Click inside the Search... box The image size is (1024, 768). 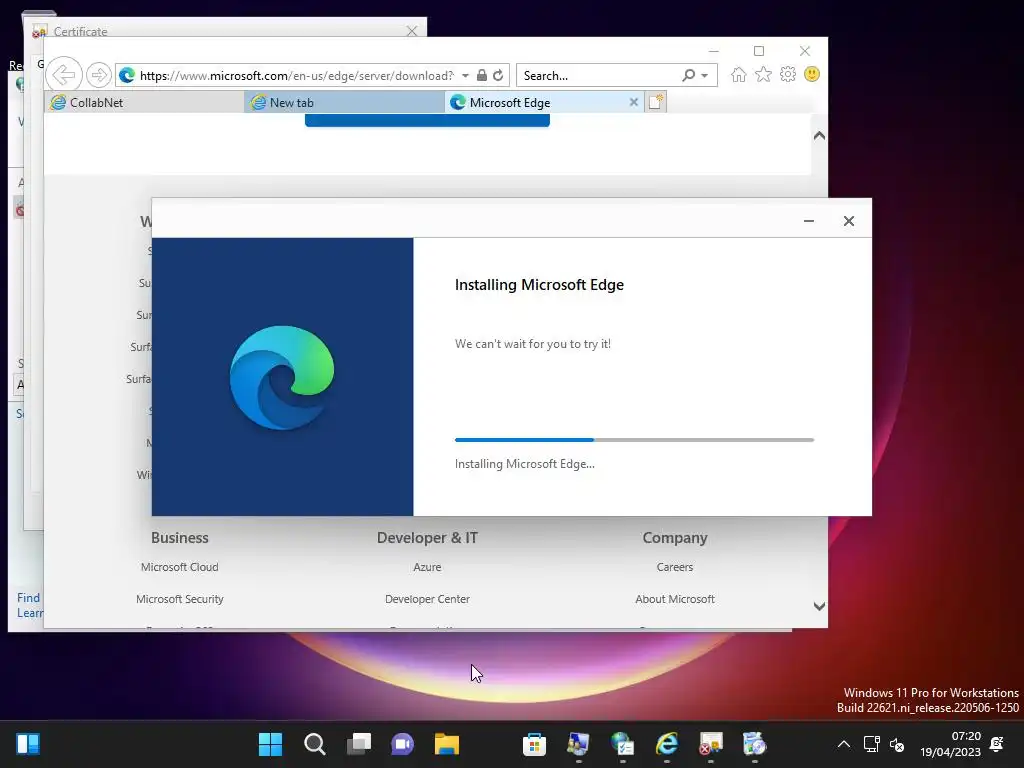[x=600, y=76]
